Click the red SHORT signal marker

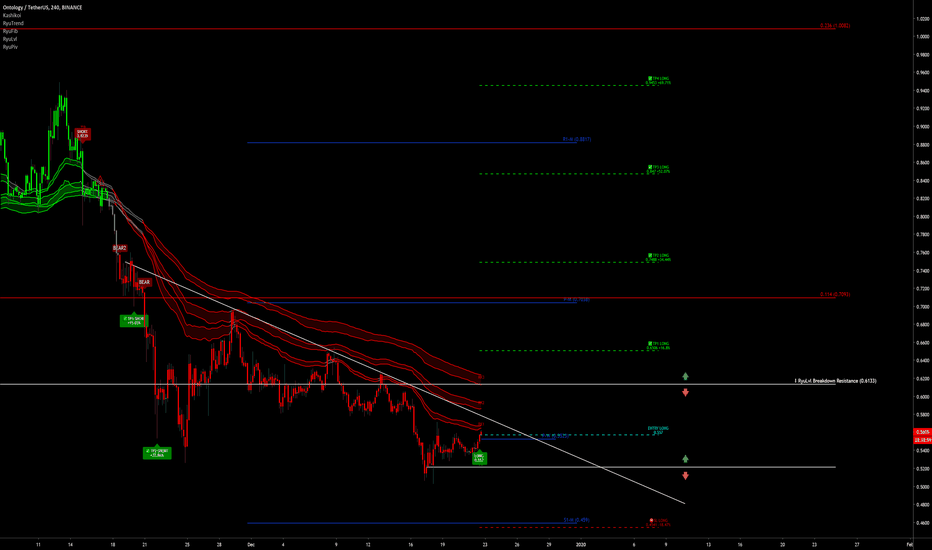pyautogui.click(x=82, y=133)
